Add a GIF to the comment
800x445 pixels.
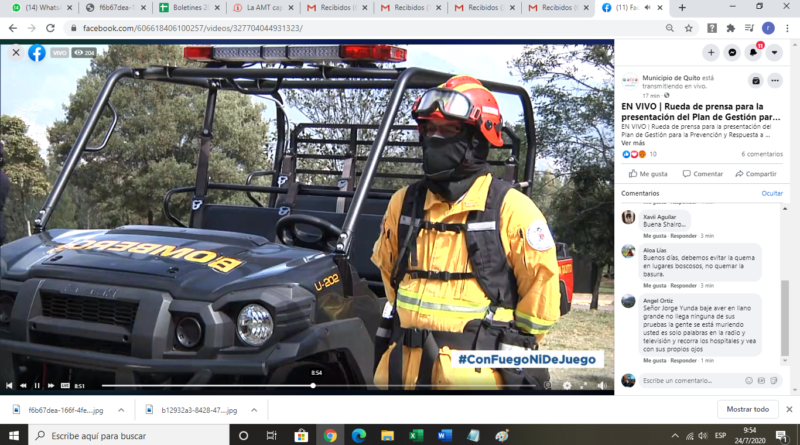tap(761, 381)
